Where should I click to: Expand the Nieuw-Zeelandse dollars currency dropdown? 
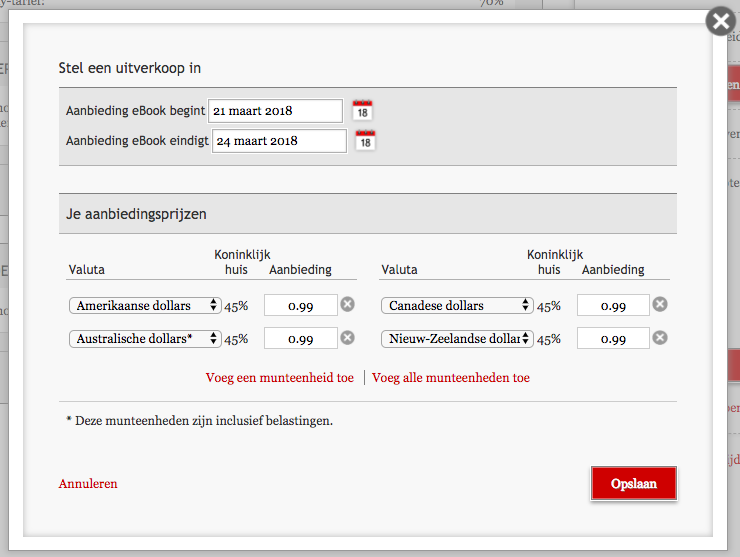click(457, 339)
